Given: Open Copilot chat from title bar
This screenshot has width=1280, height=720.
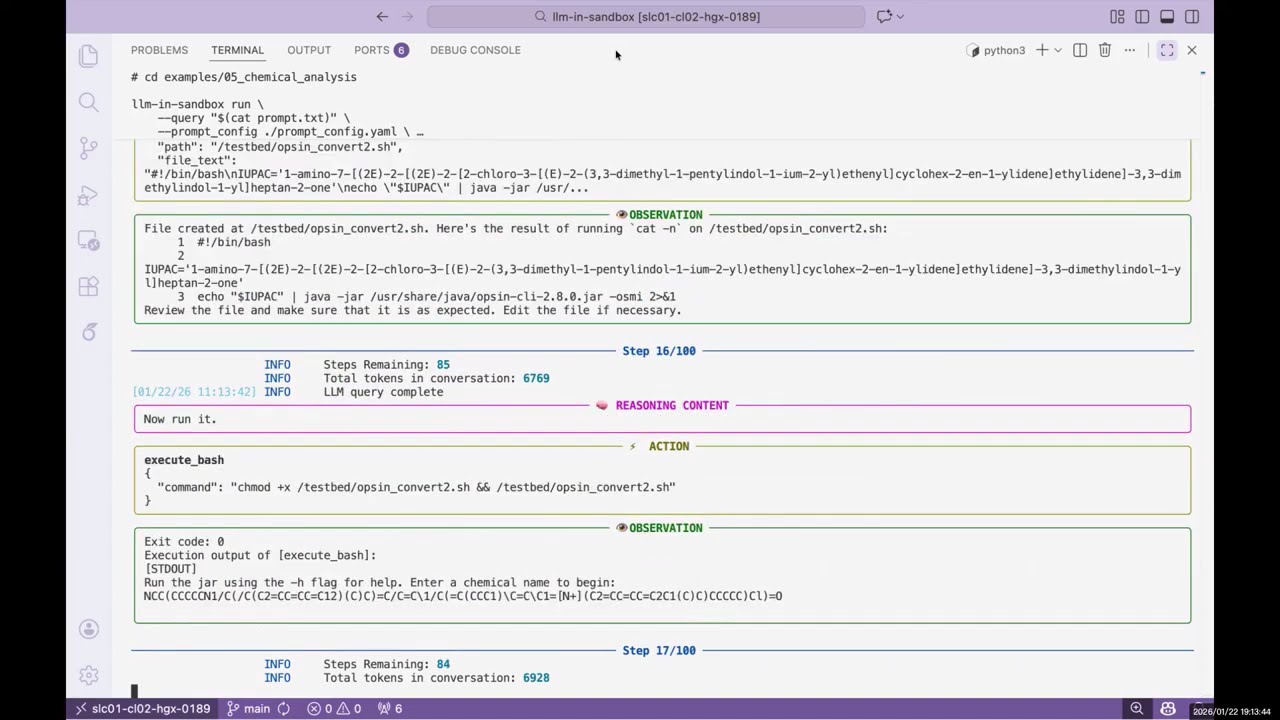Looking at the screenshot, I should (x=883, y=16).
